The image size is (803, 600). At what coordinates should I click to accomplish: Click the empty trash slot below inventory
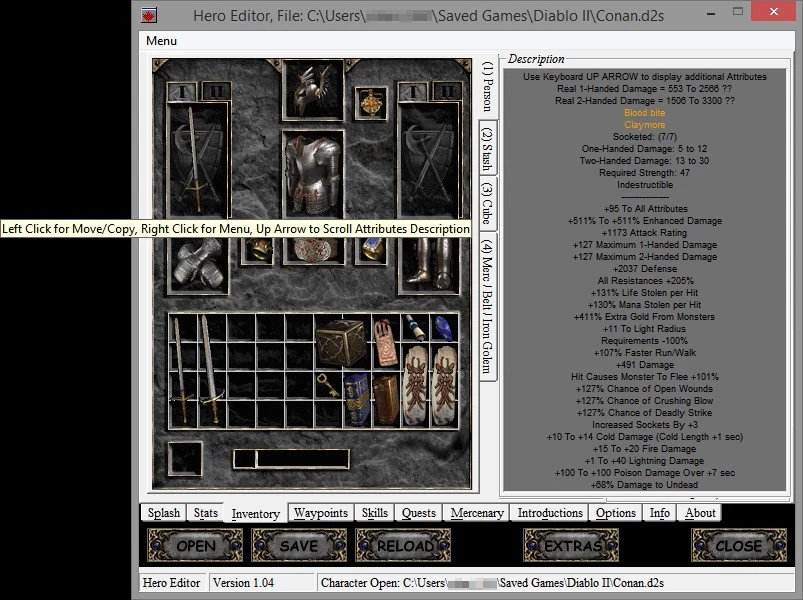tap(185, 459)
